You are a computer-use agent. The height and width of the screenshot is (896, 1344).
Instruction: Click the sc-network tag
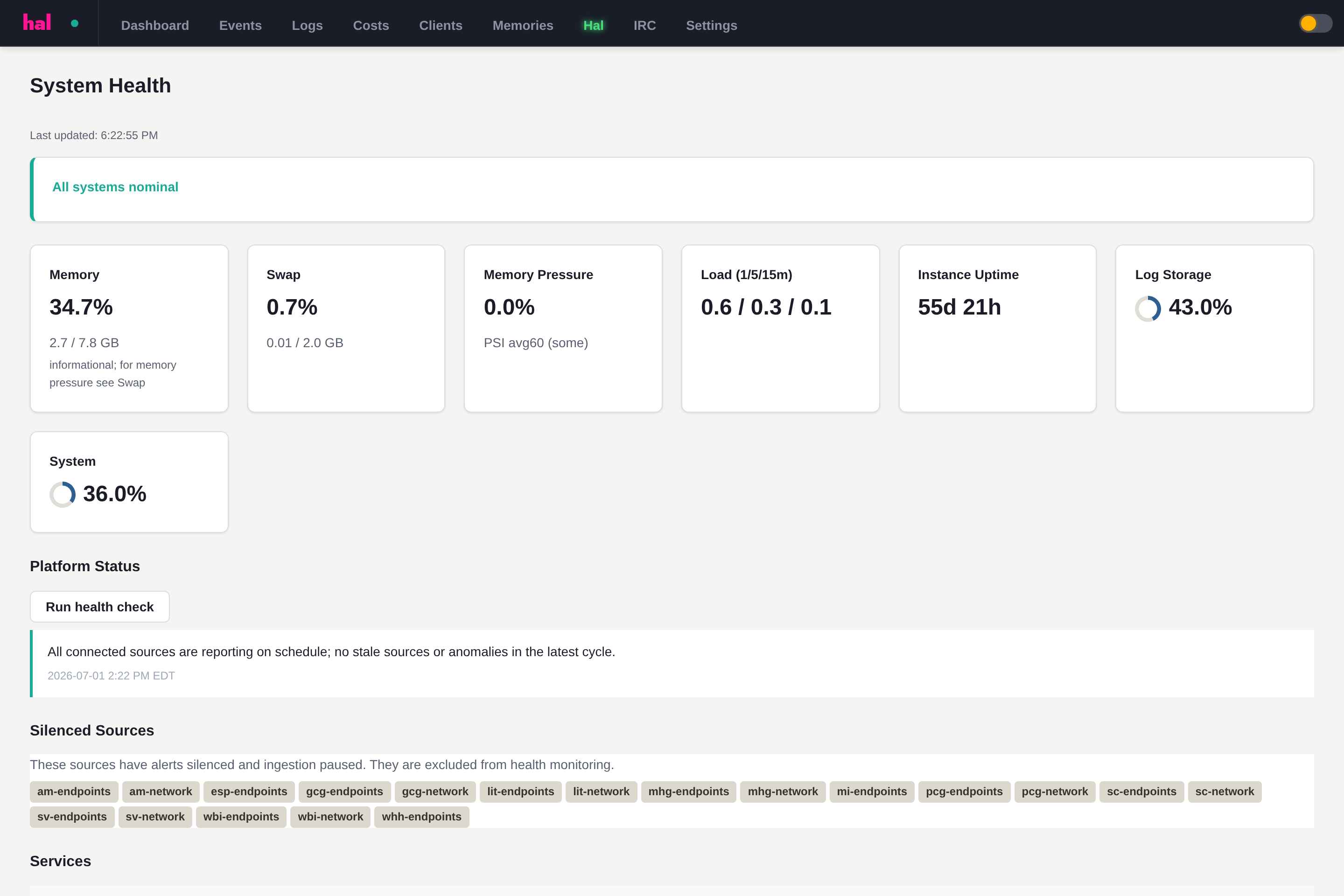(1225, 791)
